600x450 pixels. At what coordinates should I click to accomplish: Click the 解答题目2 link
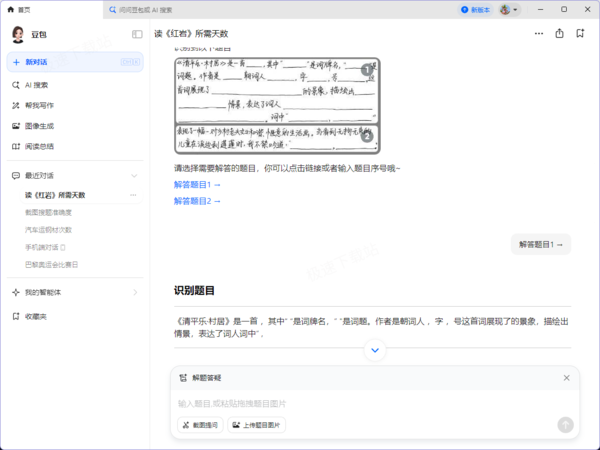point(197,201)
